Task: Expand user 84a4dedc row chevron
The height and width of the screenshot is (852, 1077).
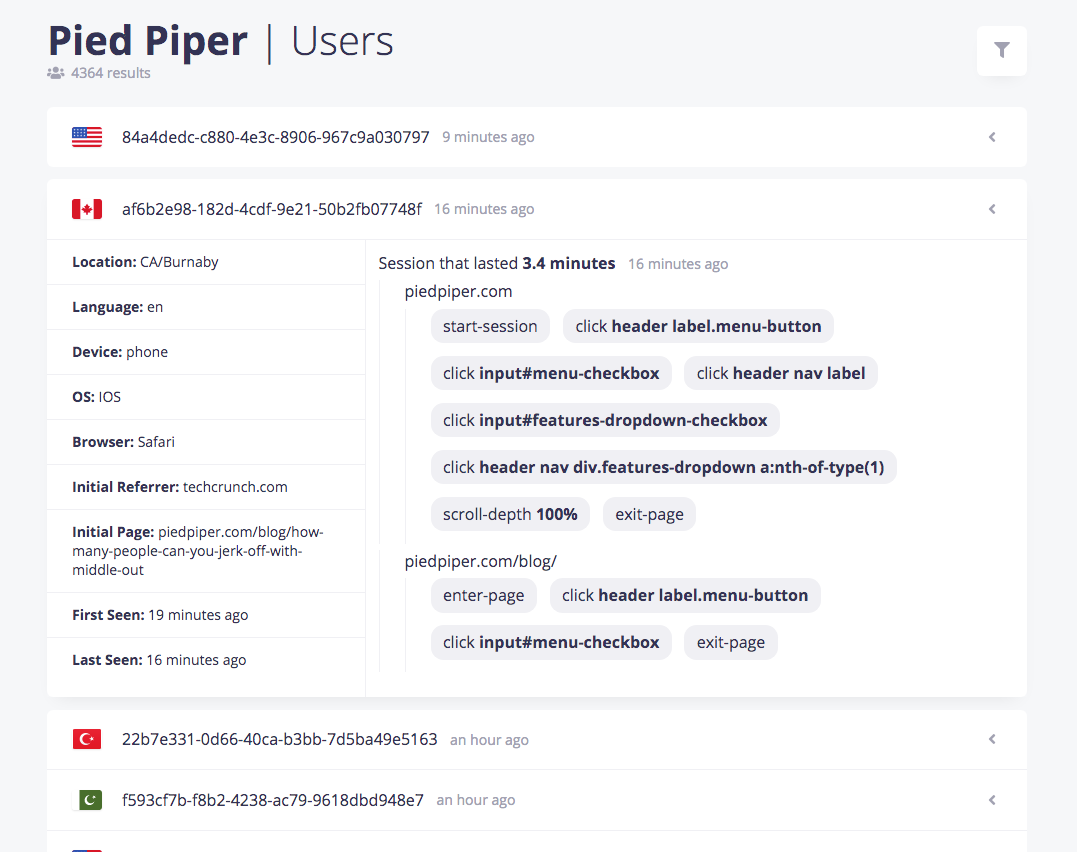Action: [992, 137]
